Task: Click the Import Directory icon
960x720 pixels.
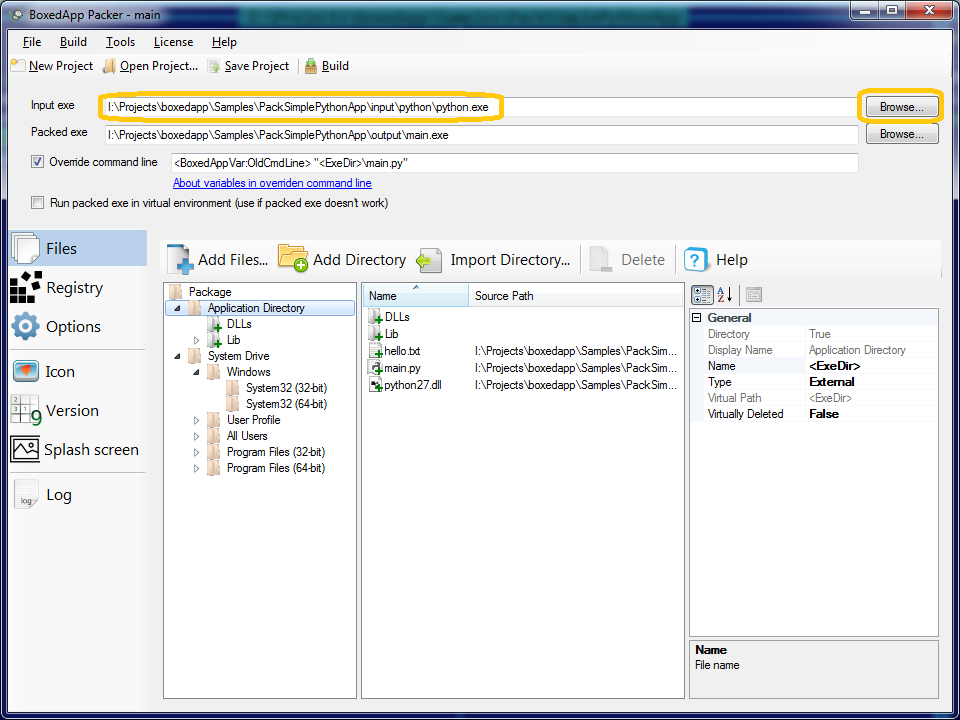Action: (429, 260)
